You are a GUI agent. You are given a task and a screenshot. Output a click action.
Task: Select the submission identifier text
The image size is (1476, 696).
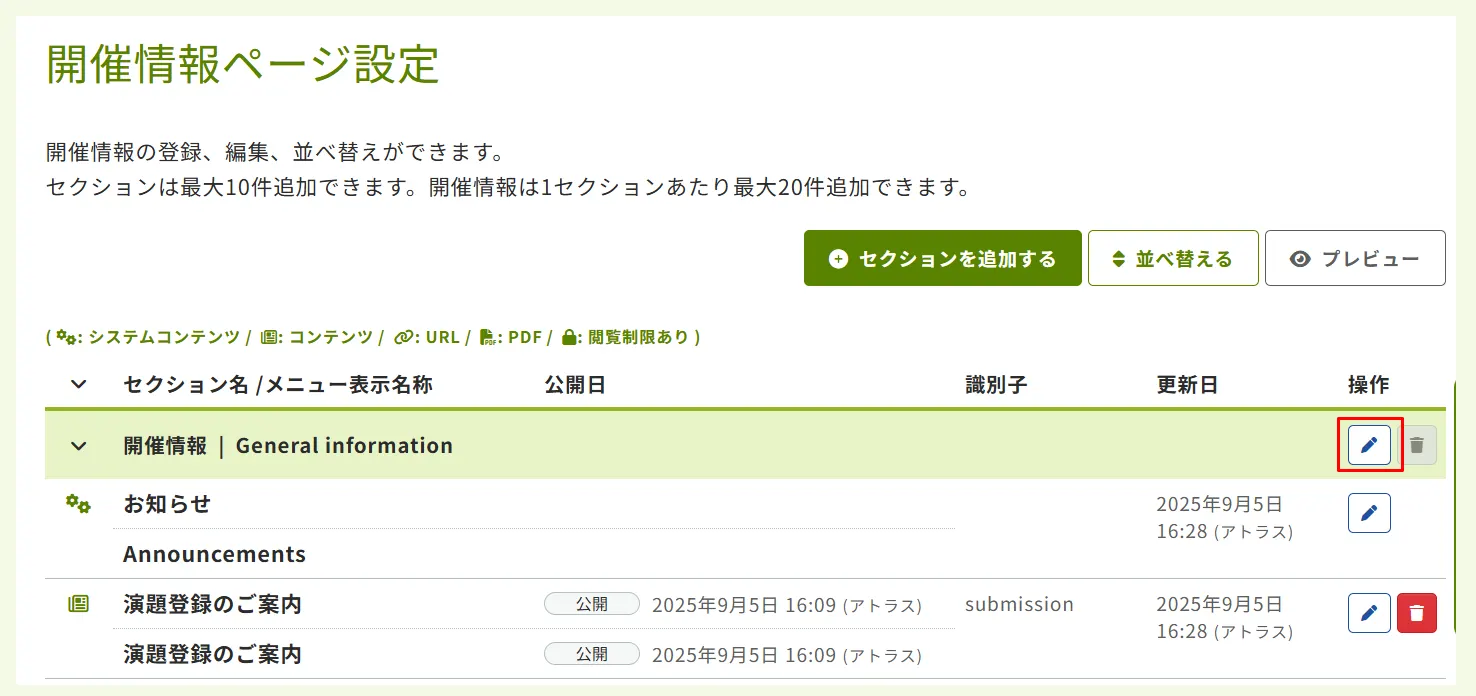click(x=1019, y=604)
